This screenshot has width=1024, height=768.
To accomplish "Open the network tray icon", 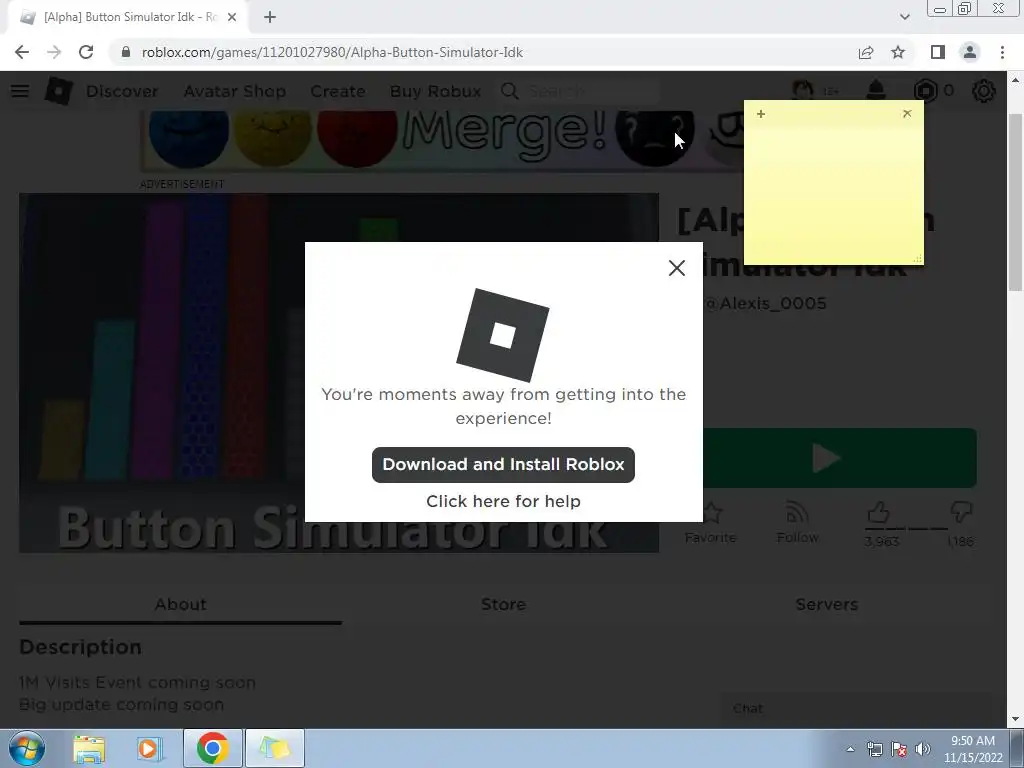I will (874, 749).
